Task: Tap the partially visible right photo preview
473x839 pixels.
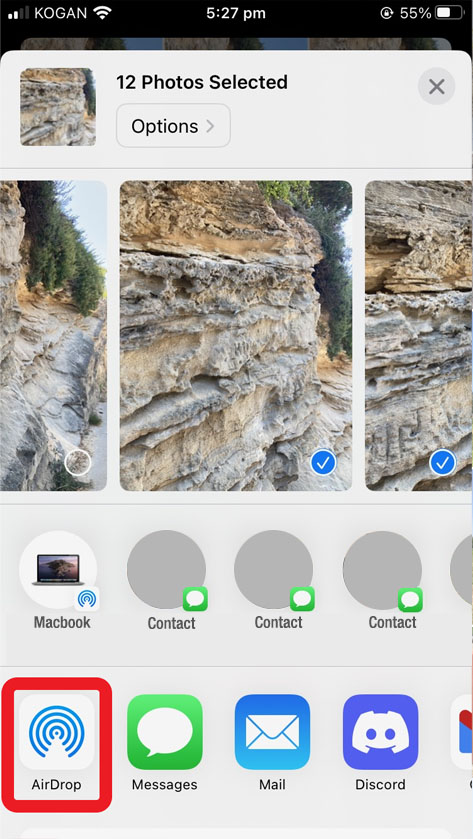Action: 419,335
